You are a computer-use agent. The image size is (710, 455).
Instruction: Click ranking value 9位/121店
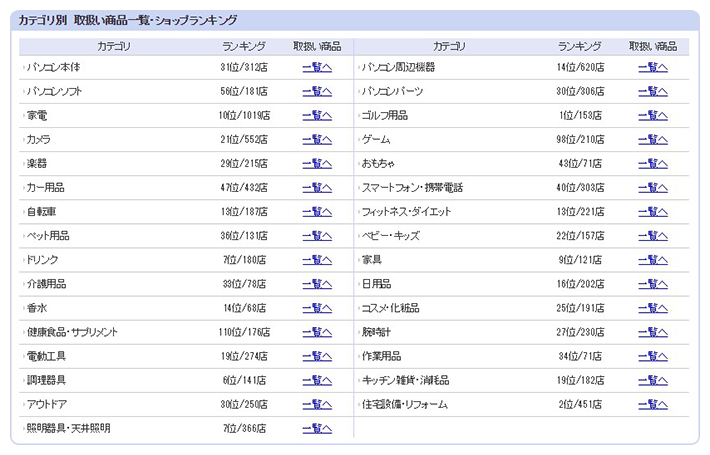580,260
